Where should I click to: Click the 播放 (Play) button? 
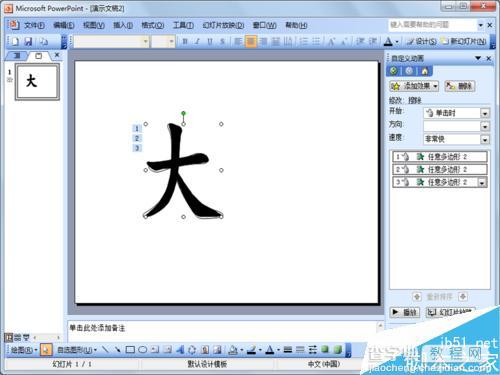click(x=405, y=312)
